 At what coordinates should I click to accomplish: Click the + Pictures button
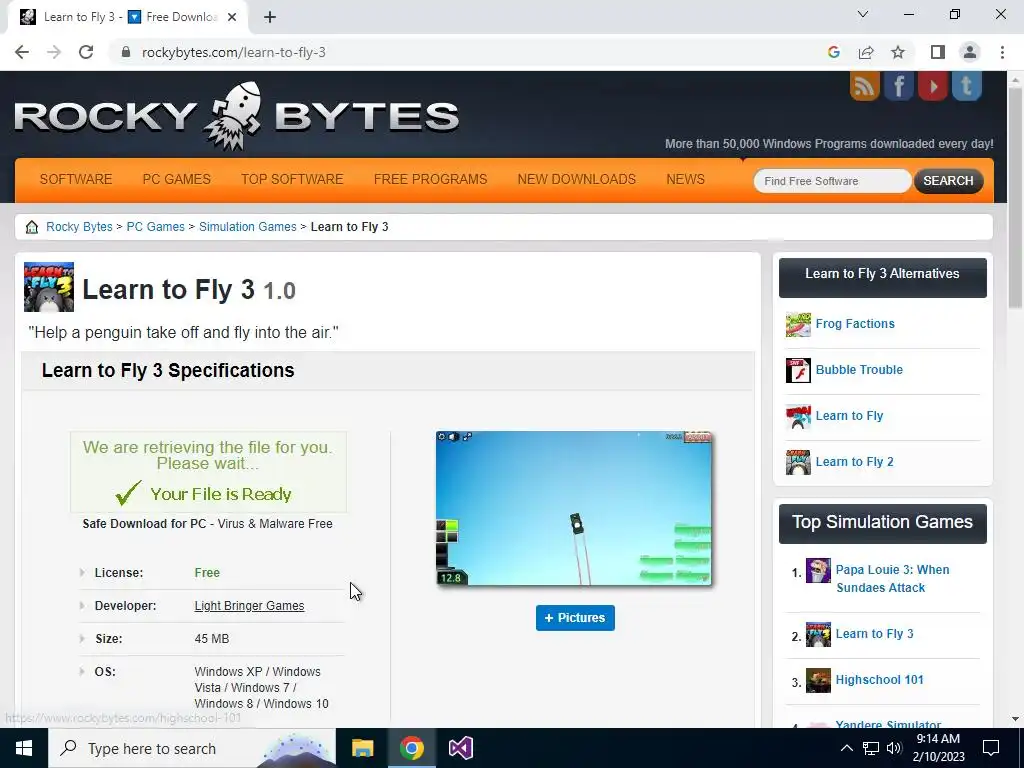pyautogui.click(x=575, y=618)
